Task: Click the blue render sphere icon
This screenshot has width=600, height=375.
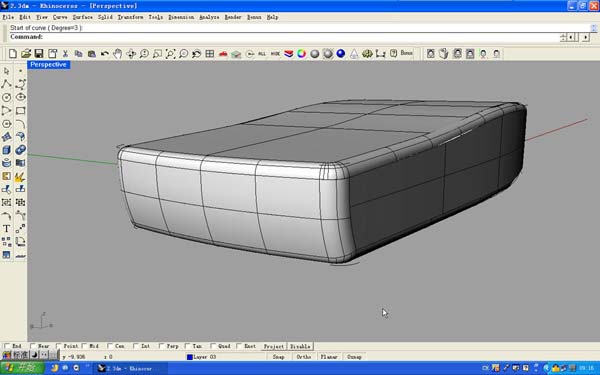Action: (x=341, y=54)
